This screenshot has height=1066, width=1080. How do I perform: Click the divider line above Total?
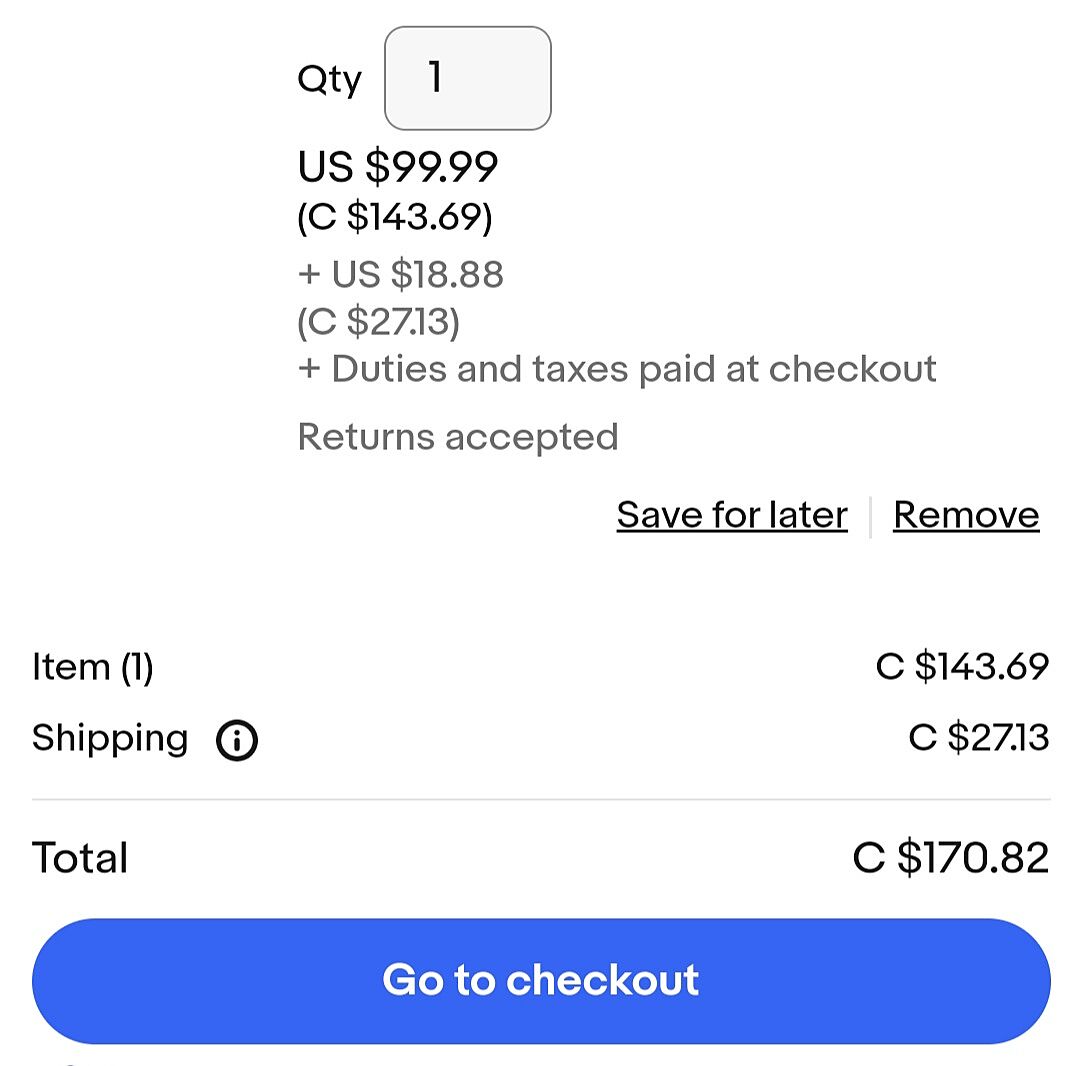(540, 800)
